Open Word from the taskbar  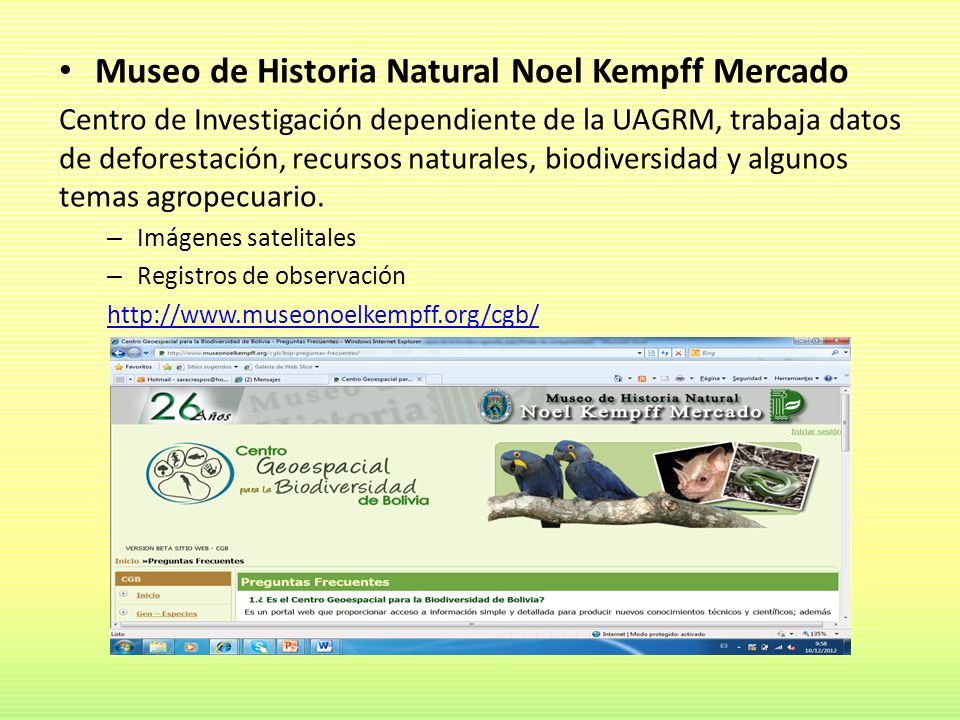(x=323, y=647)
